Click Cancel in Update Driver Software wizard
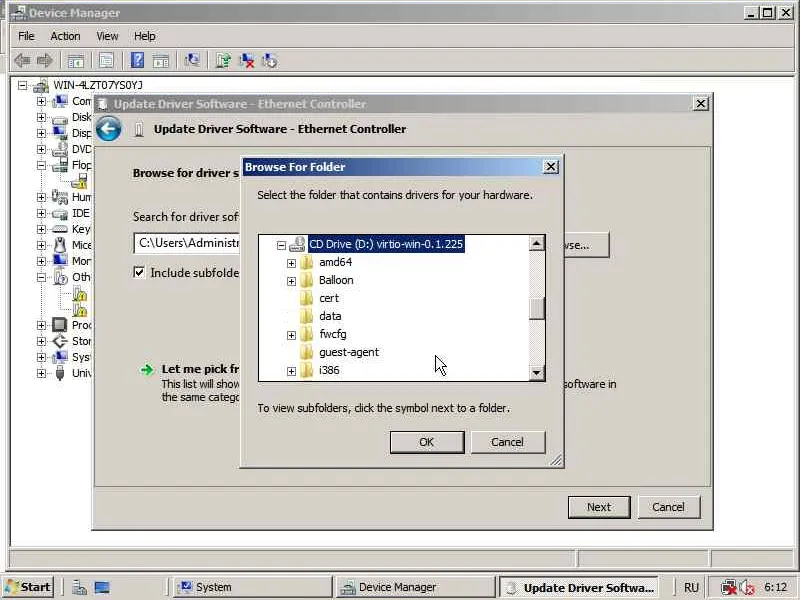Viewport: 800px width, 600px height. click(x=668, y=507)
